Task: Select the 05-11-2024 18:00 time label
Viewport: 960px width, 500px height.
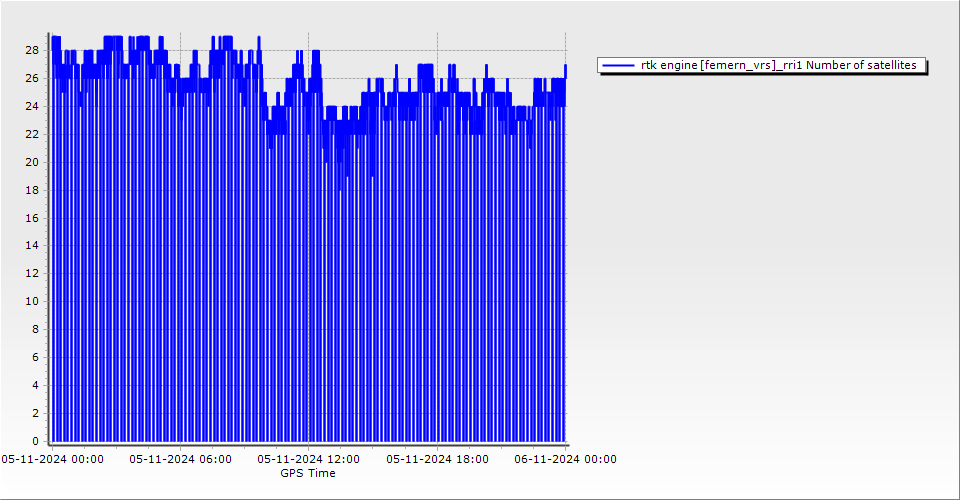Action: (437, 459)
